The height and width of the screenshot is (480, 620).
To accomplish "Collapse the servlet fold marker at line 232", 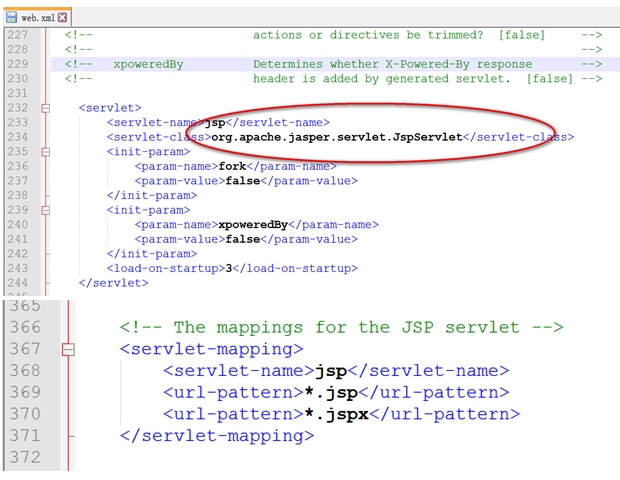I will click(x=45, y=108).
